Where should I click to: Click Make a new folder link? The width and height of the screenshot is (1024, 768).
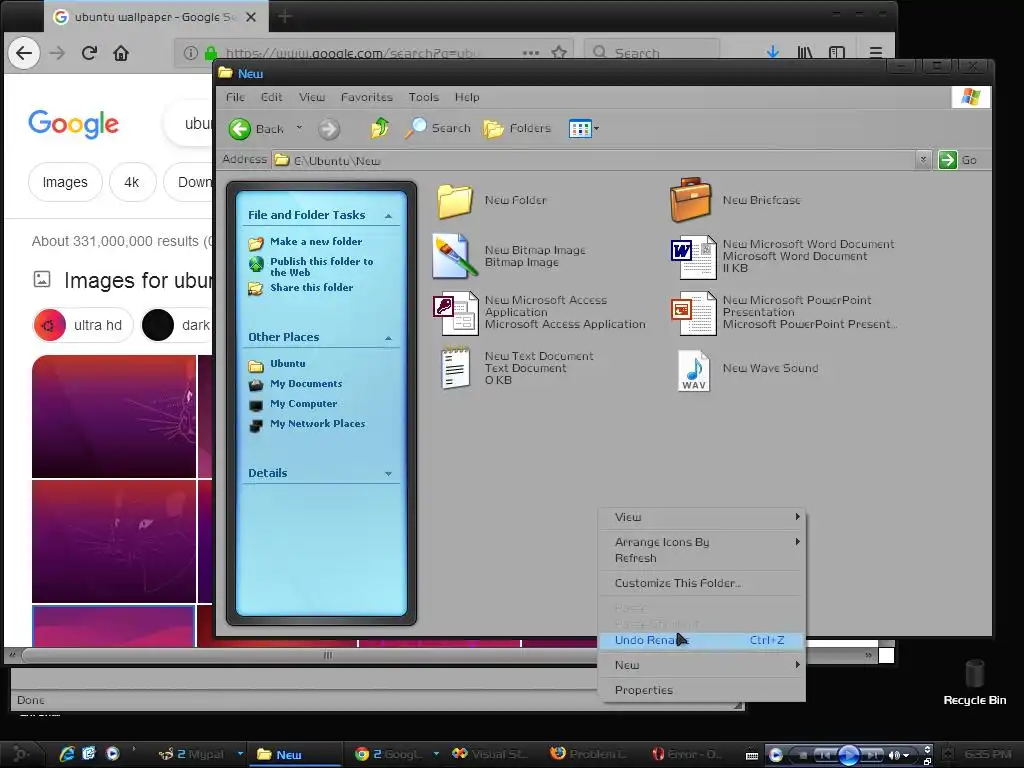316,242
